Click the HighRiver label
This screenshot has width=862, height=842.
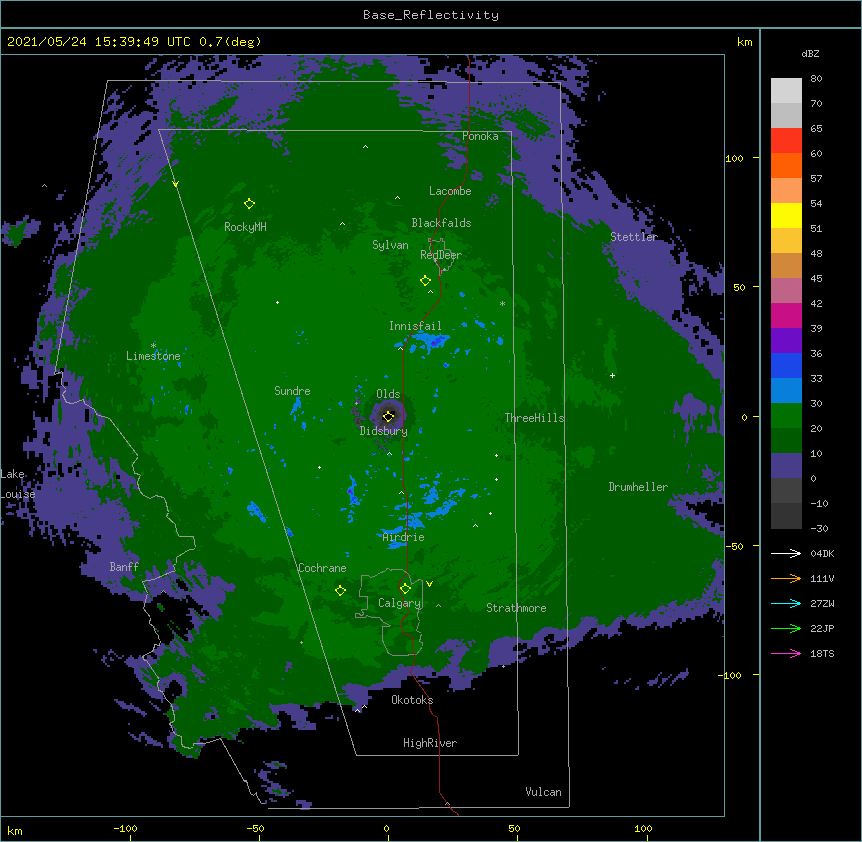pyautogui.click(x=430, y=743)
